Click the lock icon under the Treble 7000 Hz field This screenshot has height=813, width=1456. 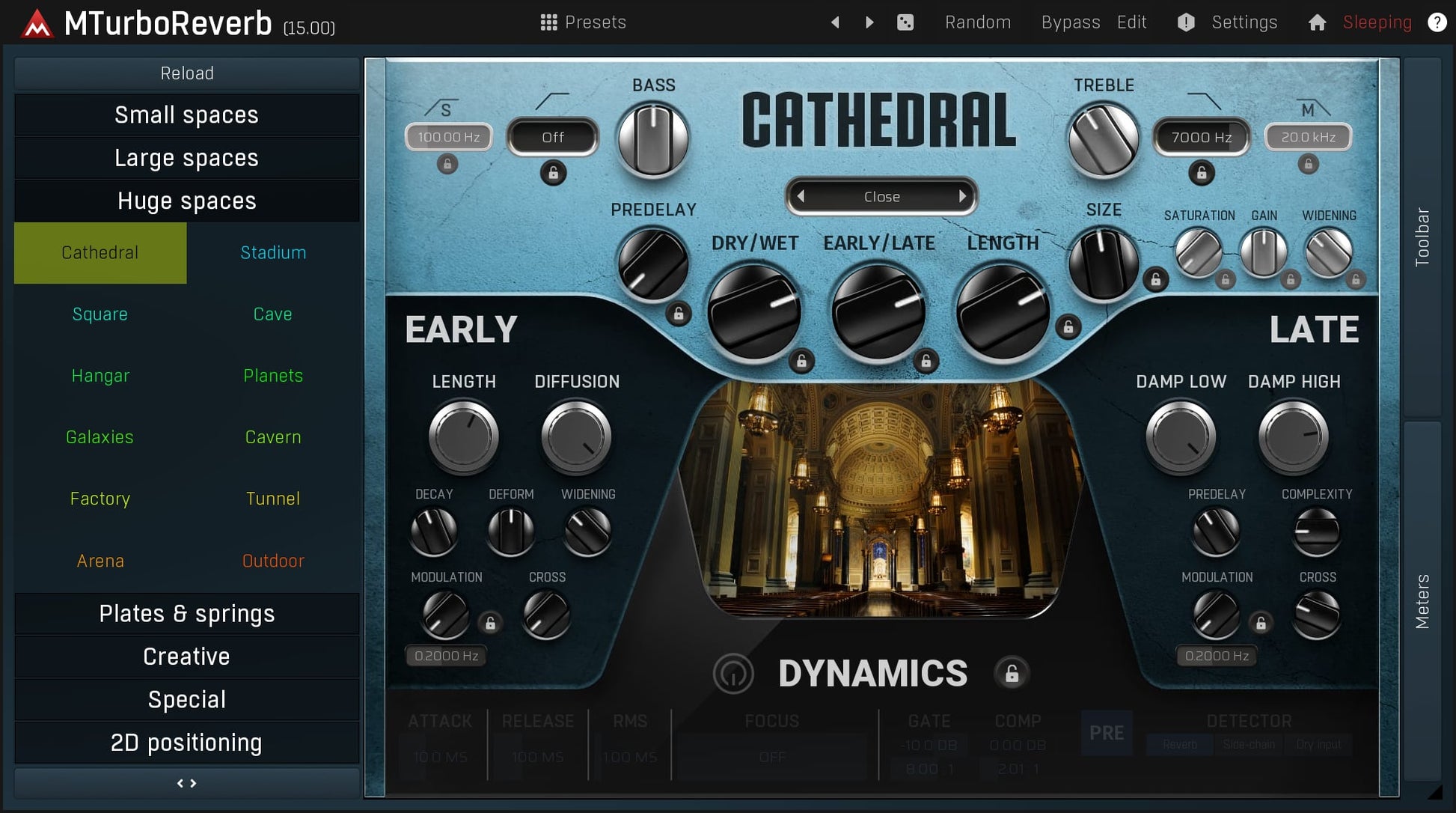point(1201,173)
